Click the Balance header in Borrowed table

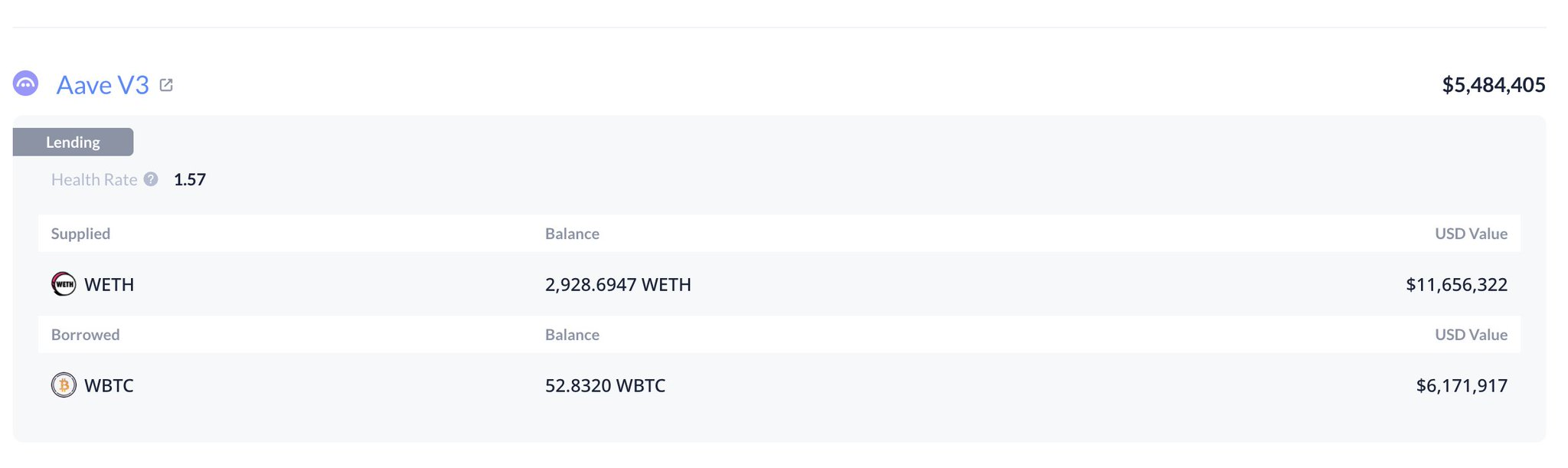(572, 335)
